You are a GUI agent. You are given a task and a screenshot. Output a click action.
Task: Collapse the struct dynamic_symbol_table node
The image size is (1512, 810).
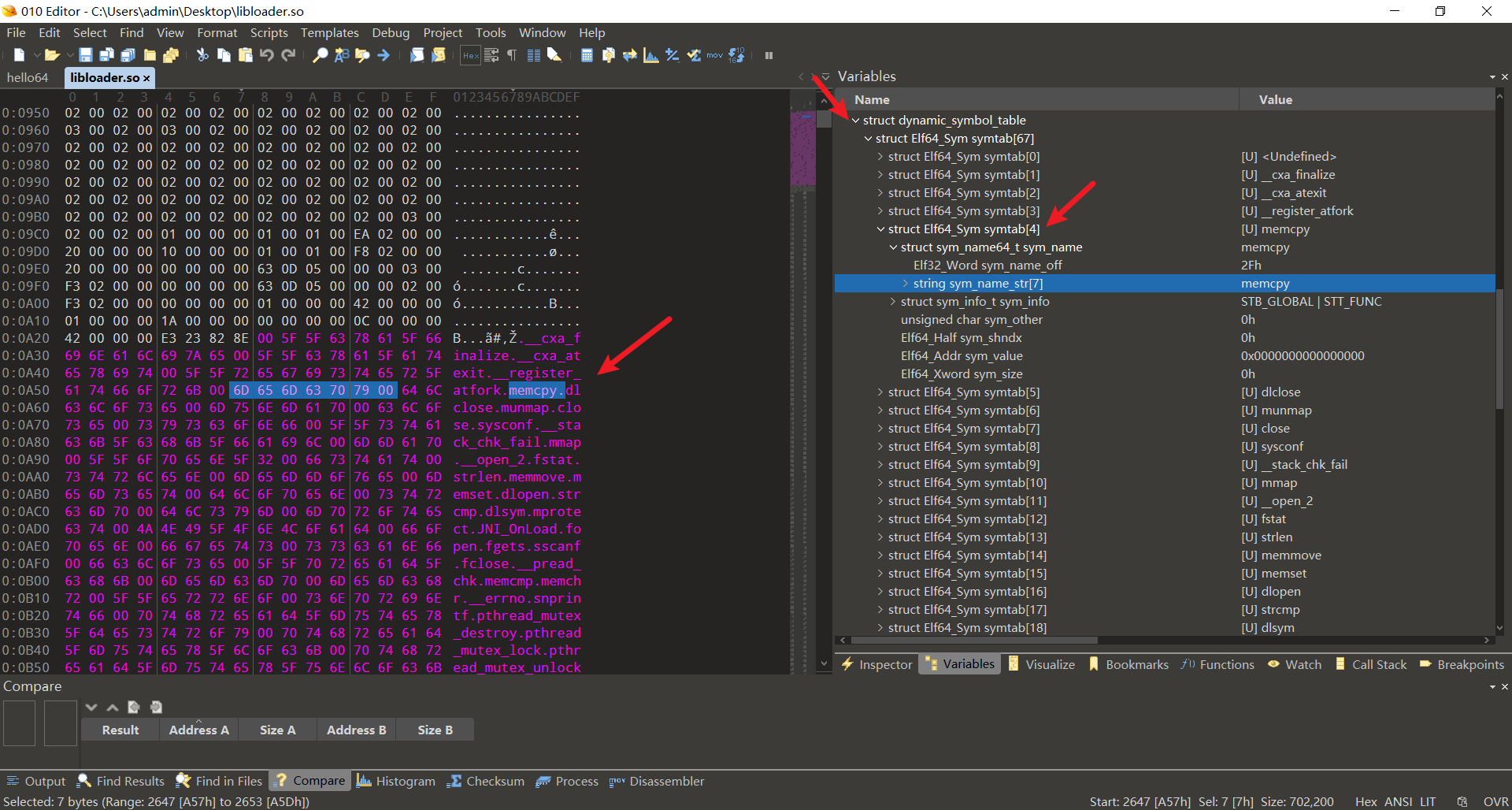coord(855,121)
